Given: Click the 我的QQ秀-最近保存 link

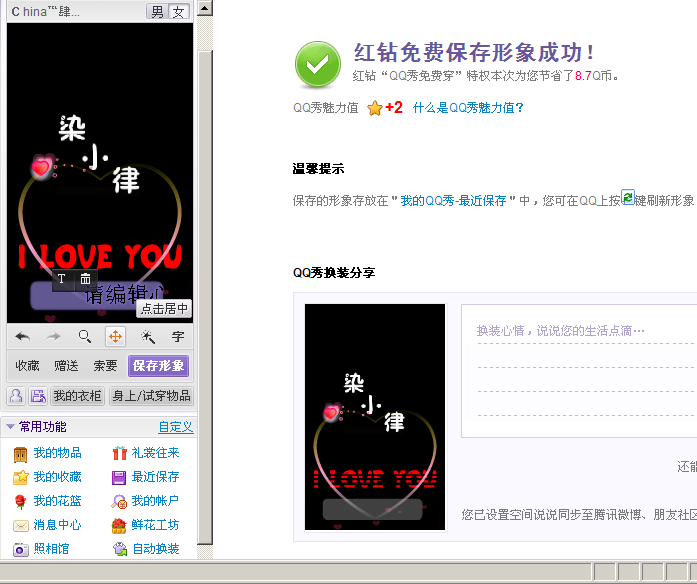Looking at the screenshot, I should click(x=453, y=201).
